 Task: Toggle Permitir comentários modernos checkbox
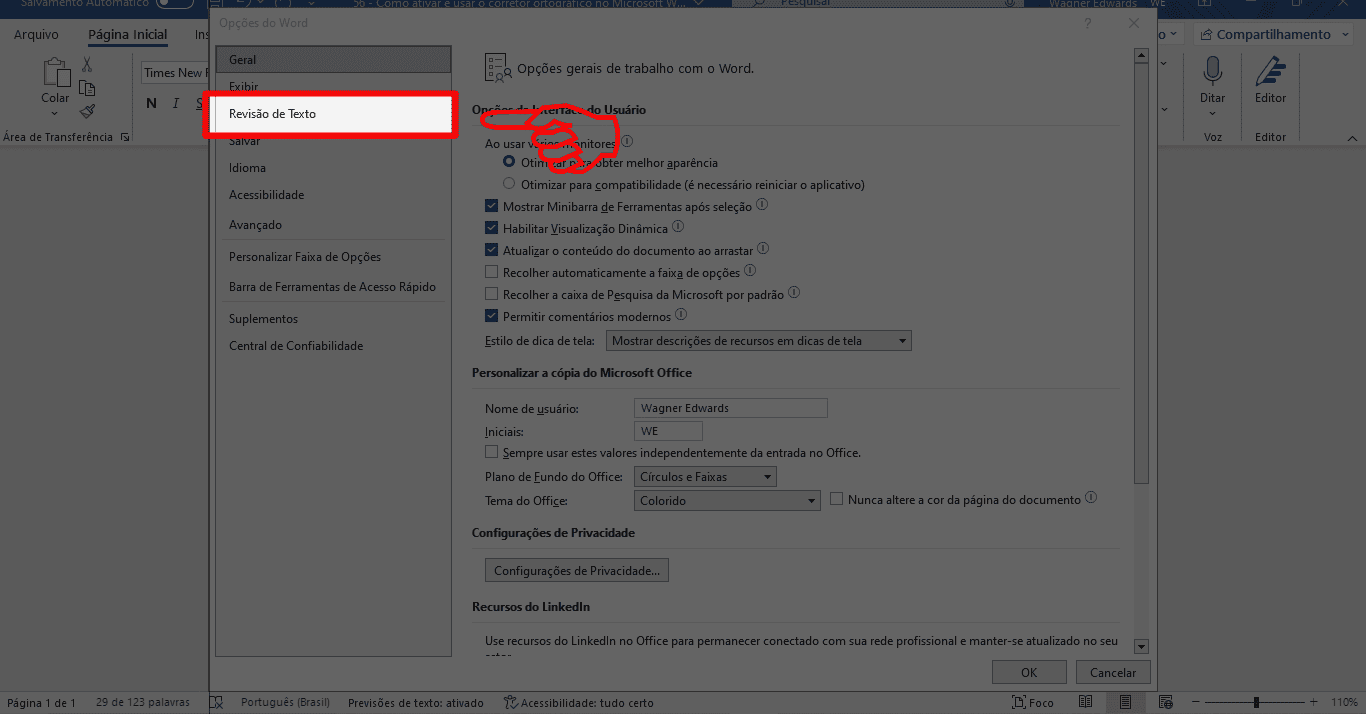(x=491, y=316)
